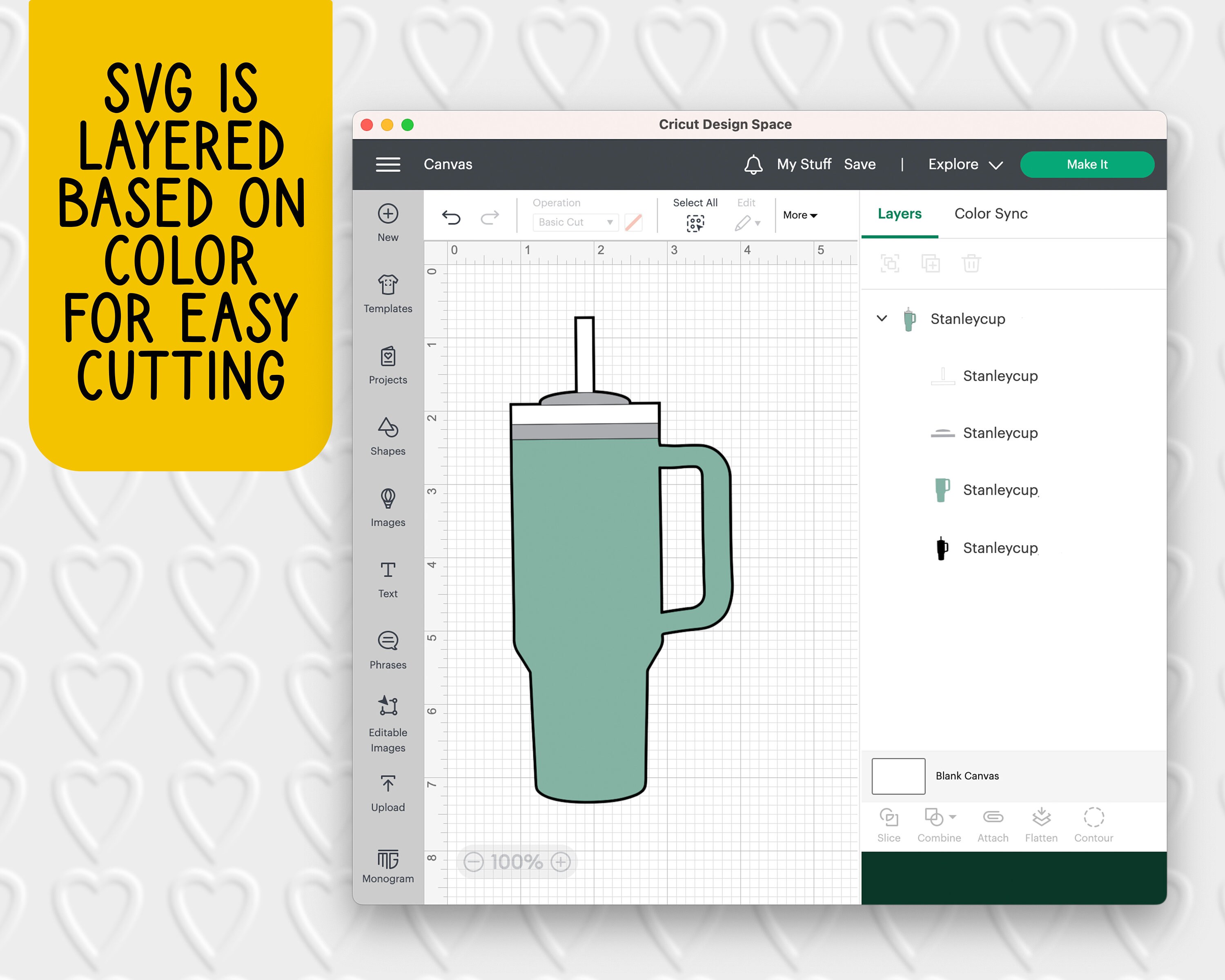The width and height of the screenshot is (1225, 980).
Task: Select the Blank Canvas thumbnail
Action: coord(898,775)
